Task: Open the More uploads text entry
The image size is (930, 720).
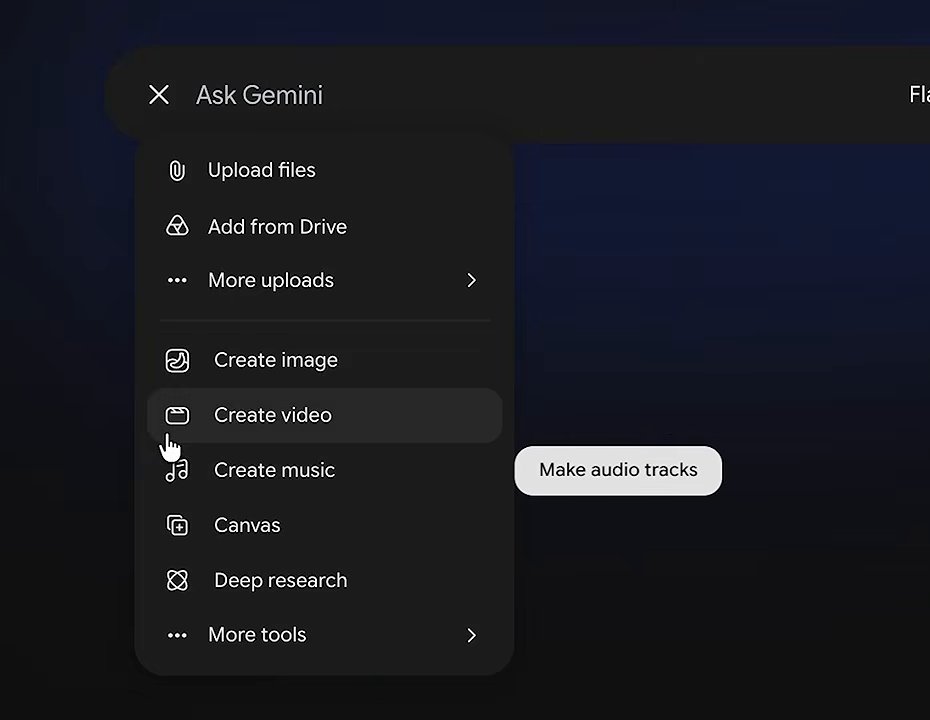Action: [x=271, y=280]
